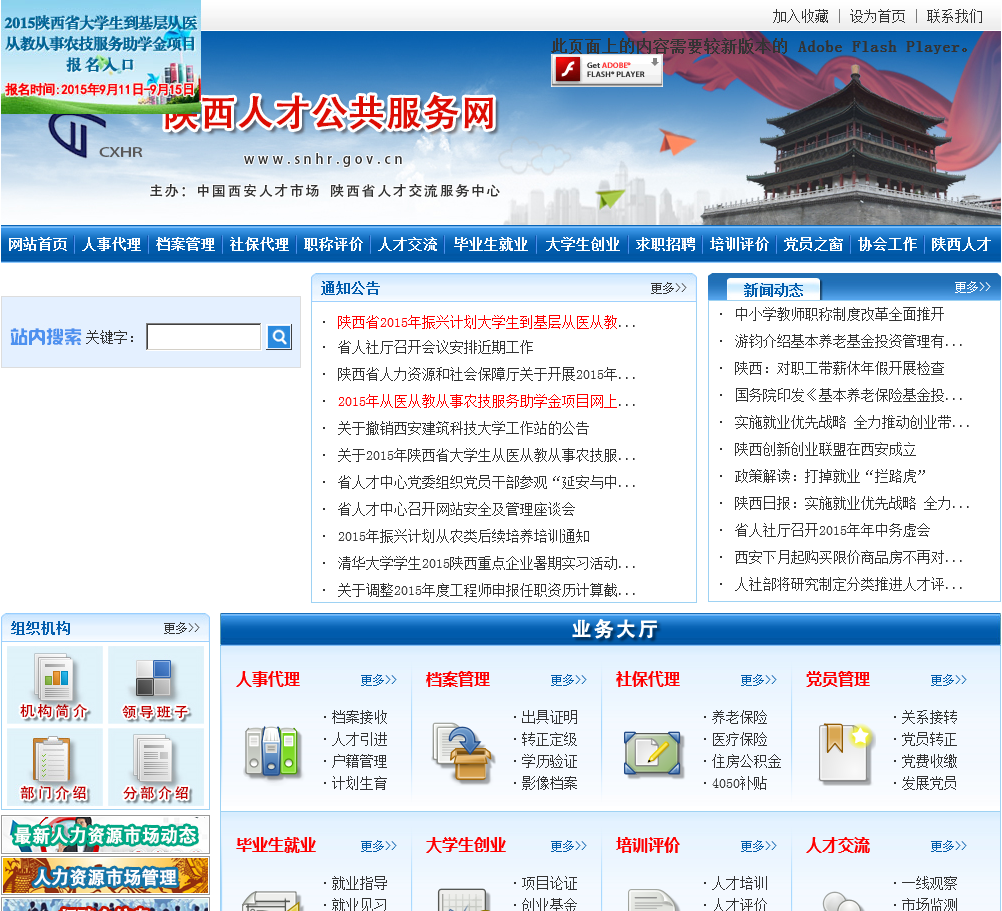This screenshot has height=911, width=1002.
Task: Expand 更多>> beside the 人事代理 section
Action: tap(378, 680)
